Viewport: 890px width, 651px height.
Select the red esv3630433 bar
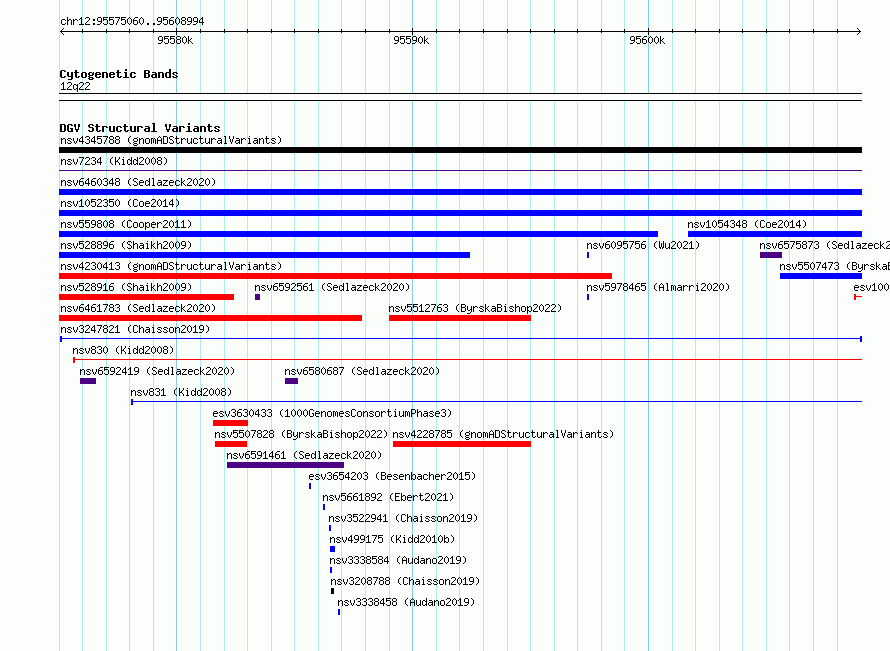(x=230, y=423)
